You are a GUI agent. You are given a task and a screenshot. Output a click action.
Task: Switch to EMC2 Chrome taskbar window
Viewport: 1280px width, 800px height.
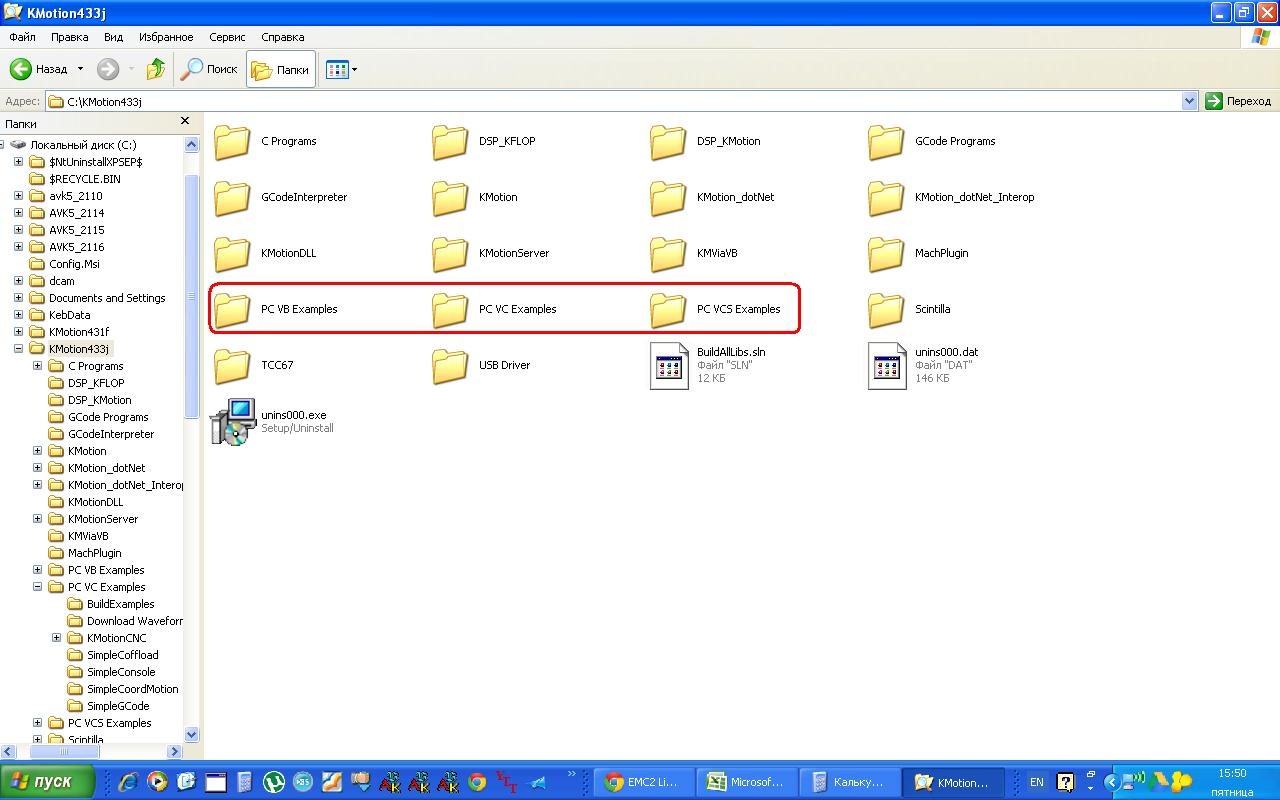coord(645,782)
